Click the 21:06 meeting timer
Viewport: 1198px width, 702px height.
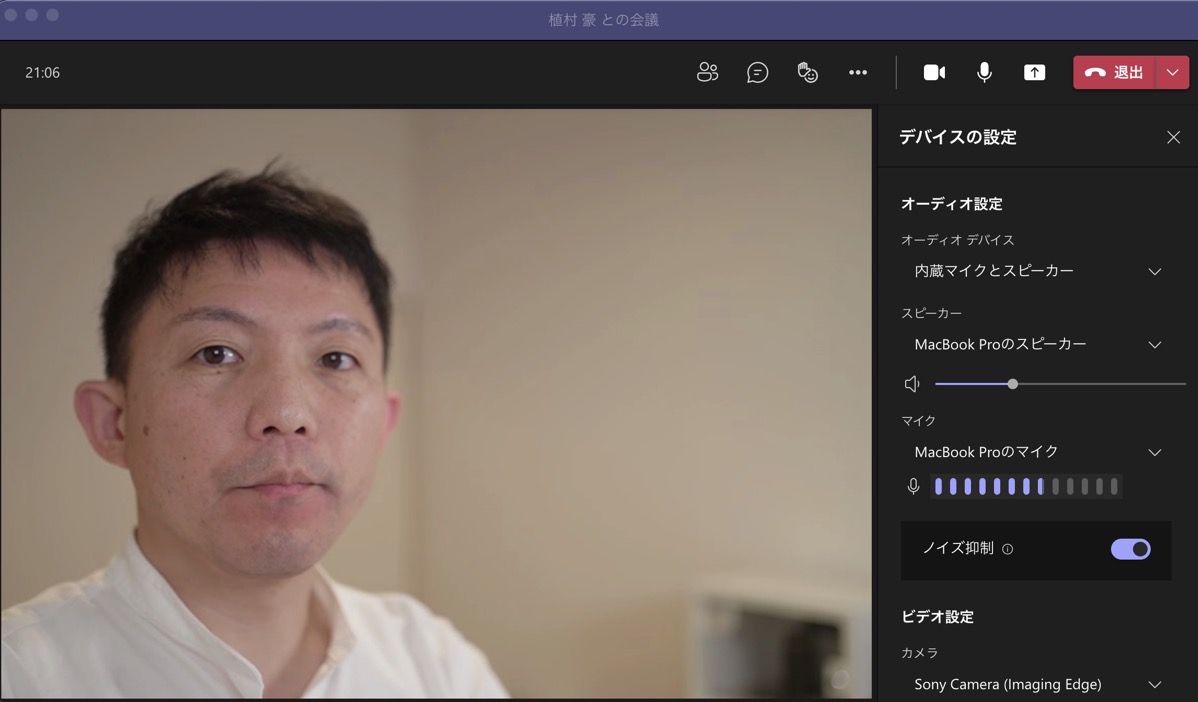tap(42, 73)
